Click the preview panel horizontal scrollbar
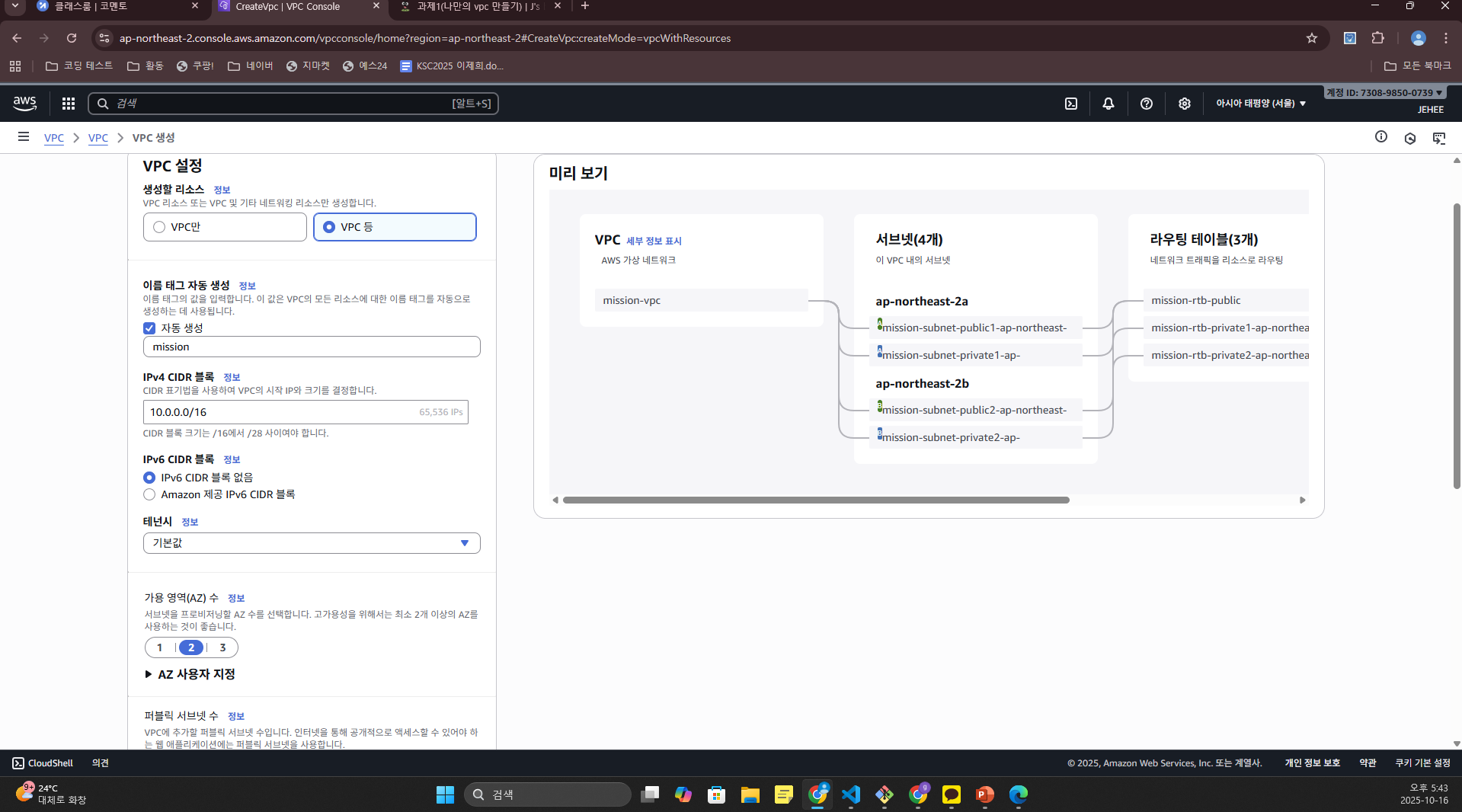The image size is (1462, 812). (x=815, y=500)
